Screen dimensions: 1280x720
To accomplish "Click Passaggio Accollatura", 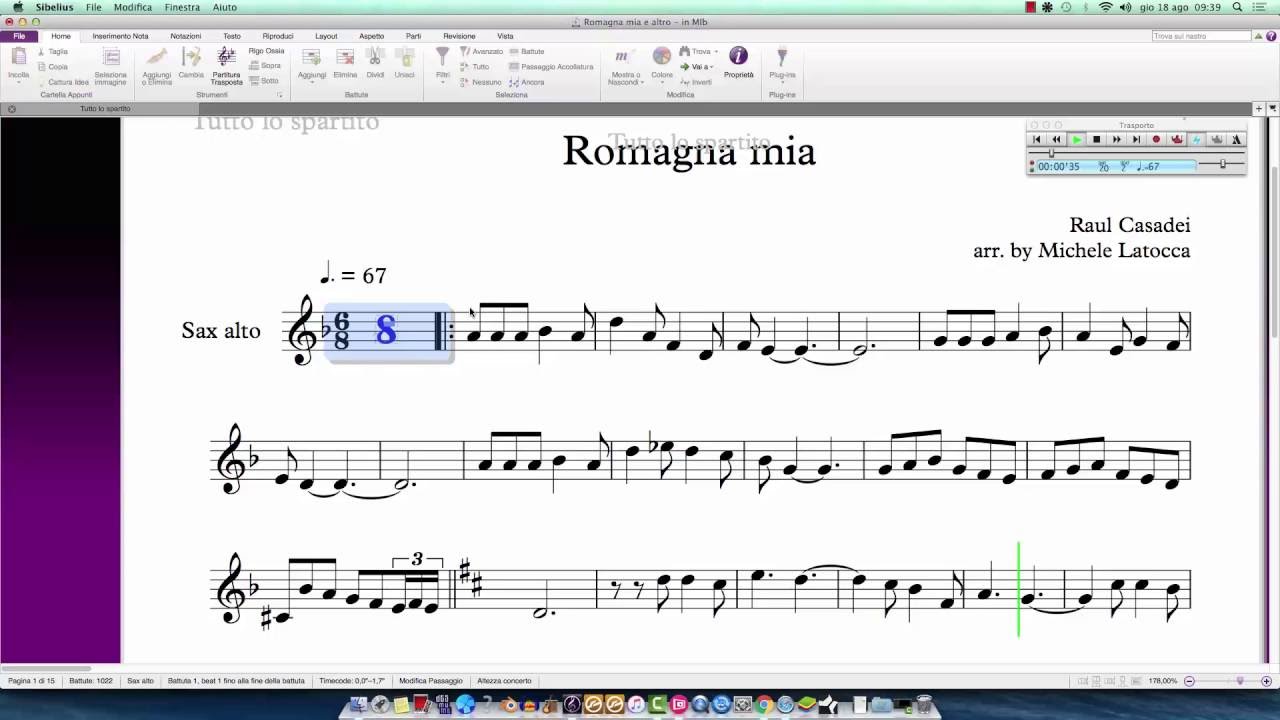I will coord(551,67).
